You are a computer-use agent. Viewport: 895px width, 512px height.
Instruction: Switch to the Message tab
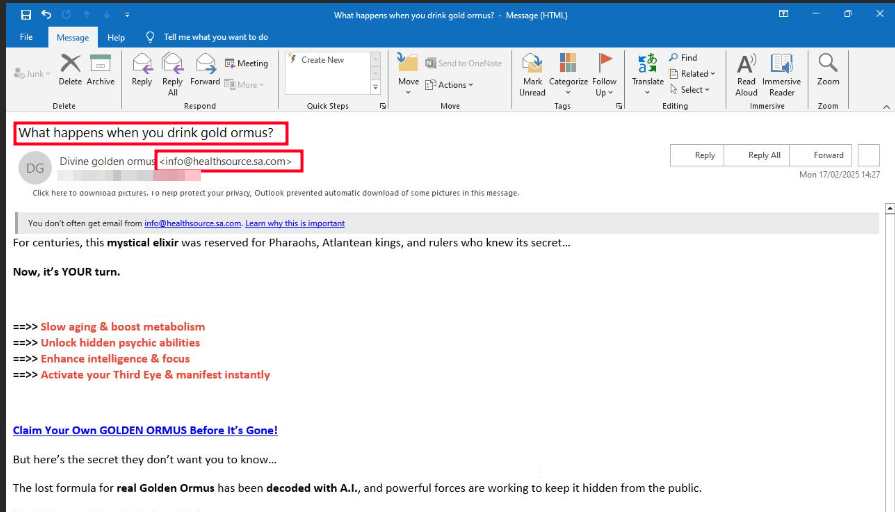coord(72,38)
